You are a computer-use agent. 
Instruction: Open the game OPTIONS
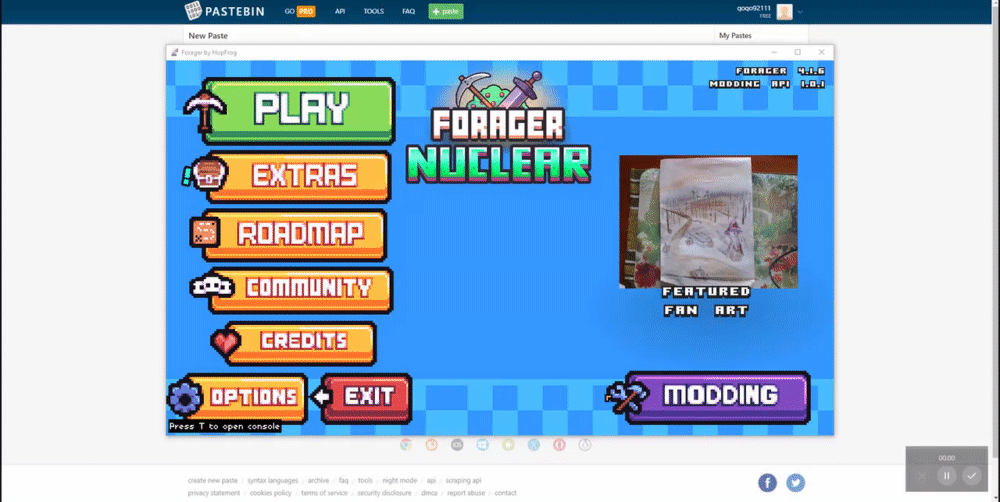(x=247, y=398)
